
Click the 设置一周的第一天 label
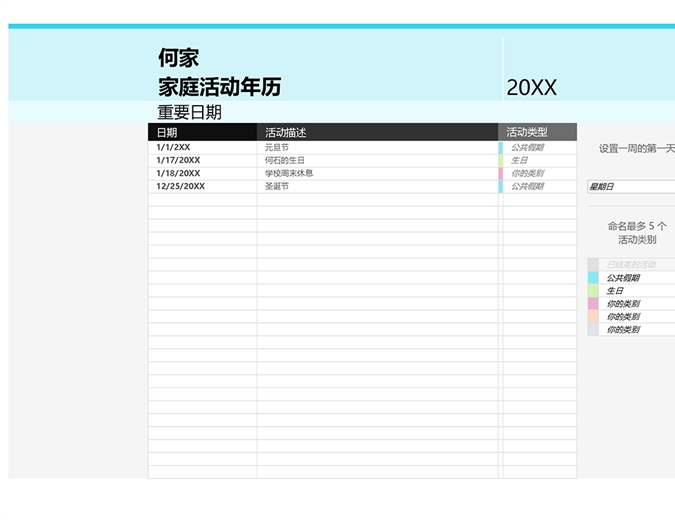(x=637, y=149)
